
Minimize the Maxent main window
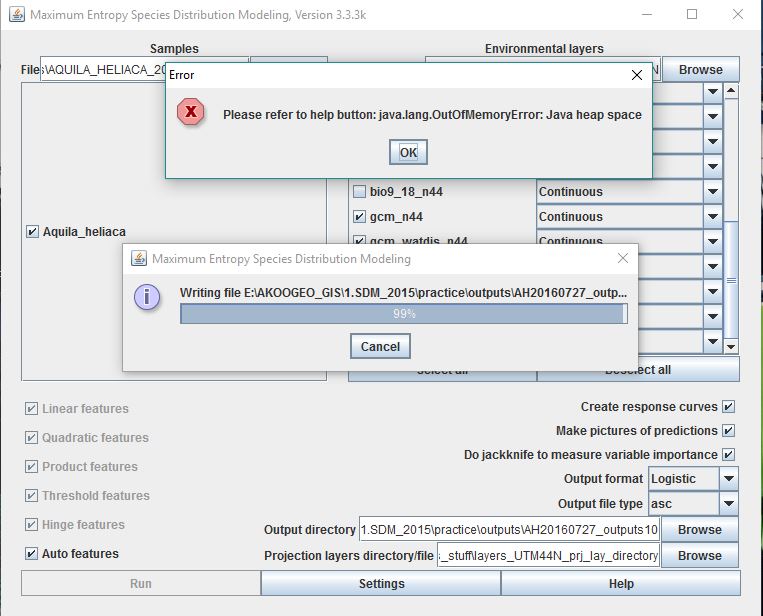[x=647, y=14]
